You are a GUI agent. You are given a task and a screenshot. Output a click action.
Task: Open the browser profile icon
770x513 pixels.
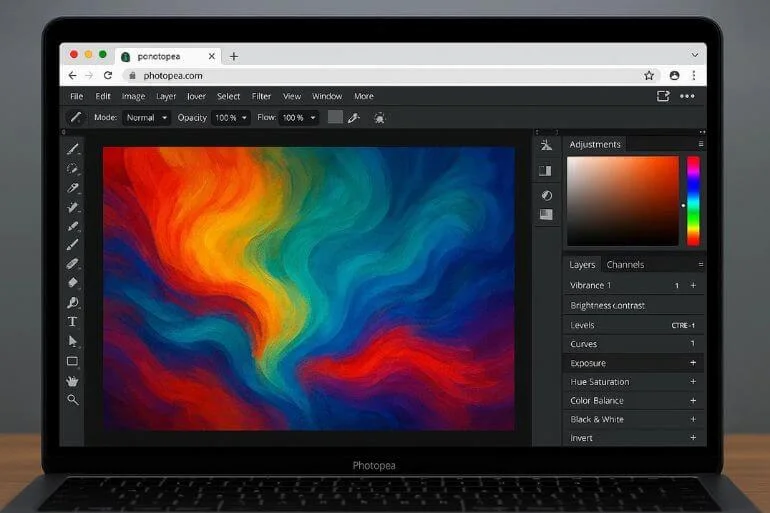click(x=674, y=76)
